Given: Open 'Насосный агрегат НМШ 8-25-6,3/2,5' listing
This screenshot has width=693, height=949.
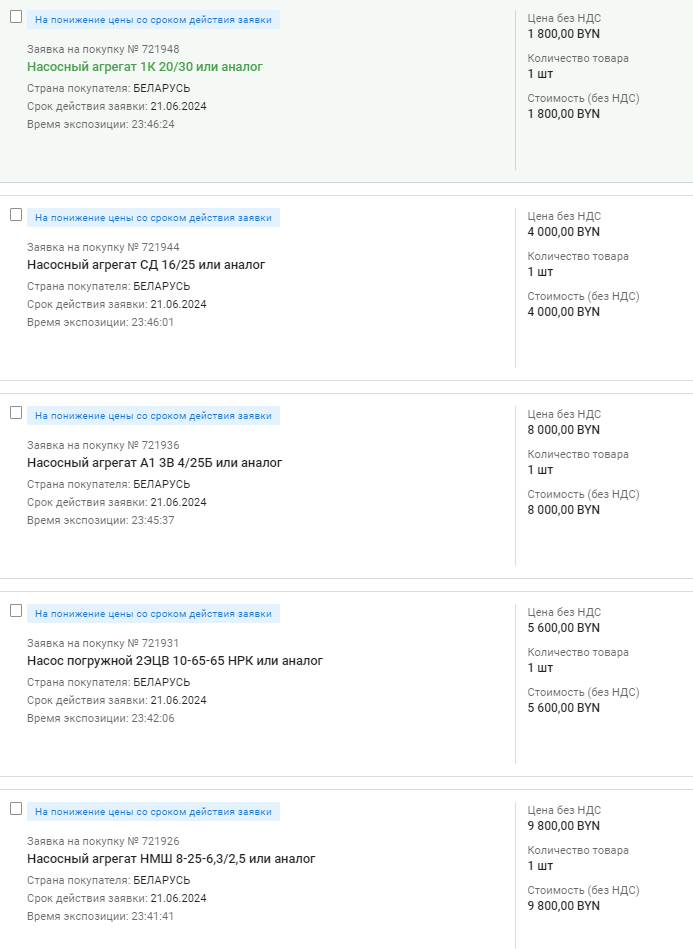Looking at the screenshot, I should click(171, 859).
